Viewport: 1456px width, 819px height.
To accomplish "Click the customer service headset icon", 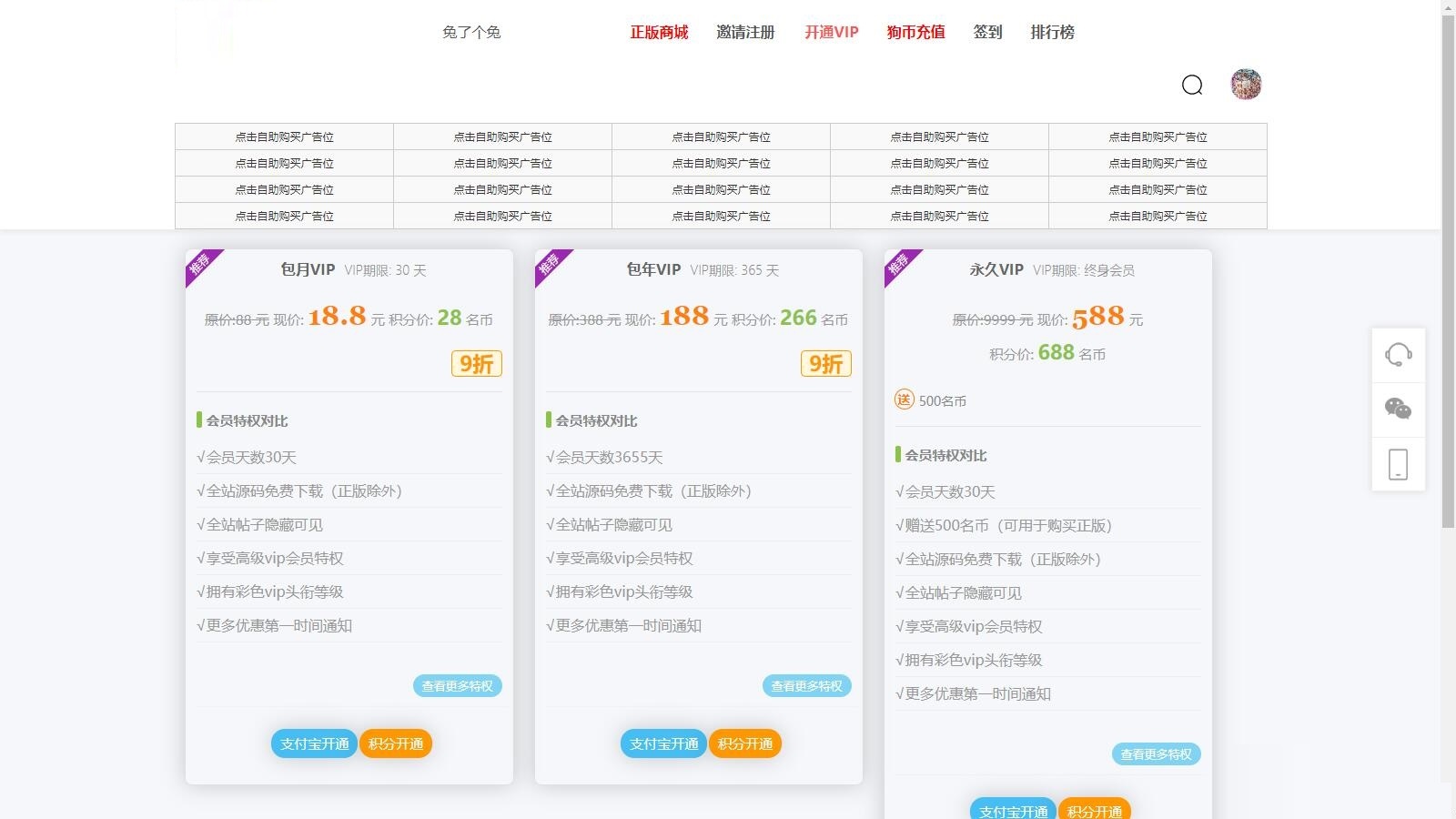I will click(1398, 354).
